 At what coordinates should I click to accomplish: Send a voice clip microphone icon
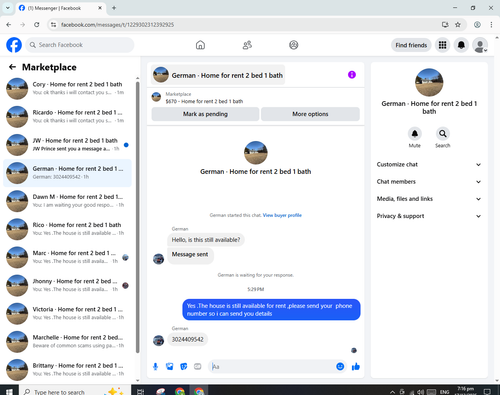coord(155,367)
